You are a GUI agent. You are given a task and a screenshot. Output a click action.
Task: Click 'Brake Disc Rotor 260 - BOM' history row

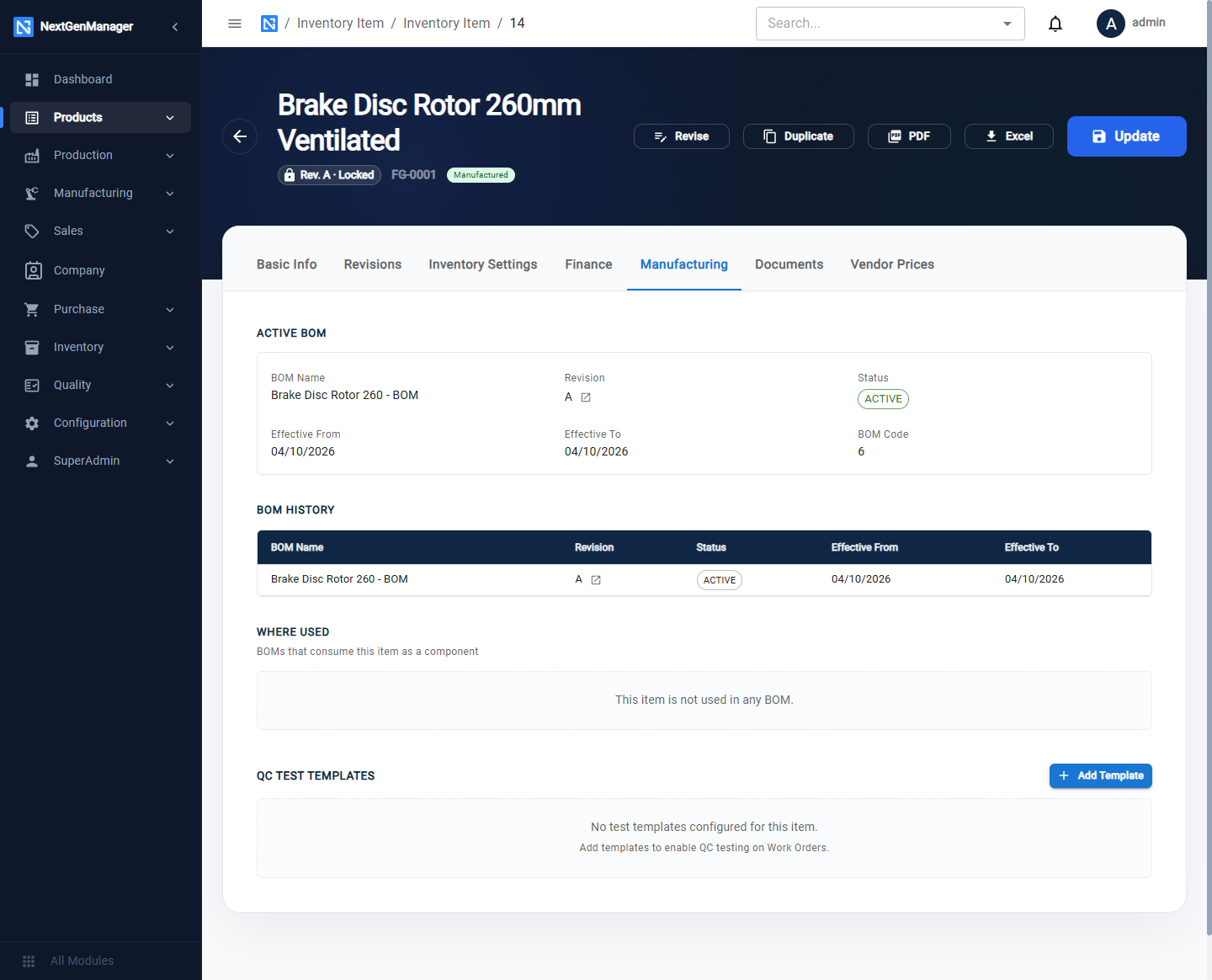pyautogui.click(x=704, y=580)
